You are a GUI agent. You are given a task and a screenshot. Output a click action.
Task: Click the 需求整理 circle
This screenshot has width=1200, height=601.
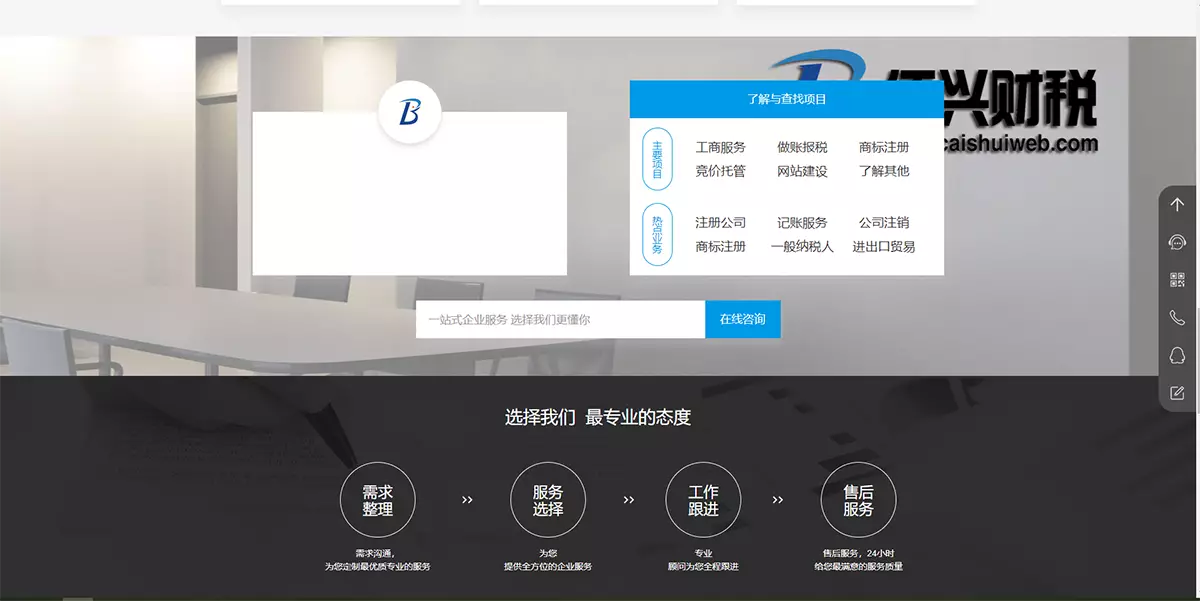378,500
